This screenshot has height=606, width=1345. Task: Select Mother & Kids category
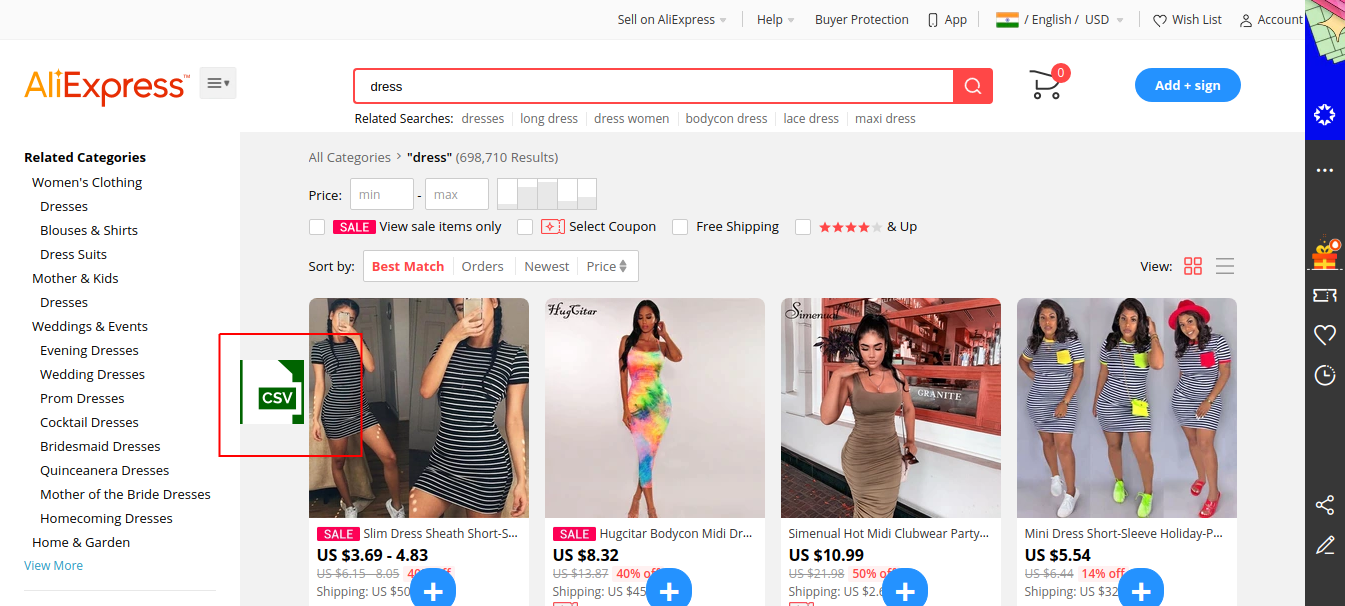pyautogui.click(x=75, y=278)
